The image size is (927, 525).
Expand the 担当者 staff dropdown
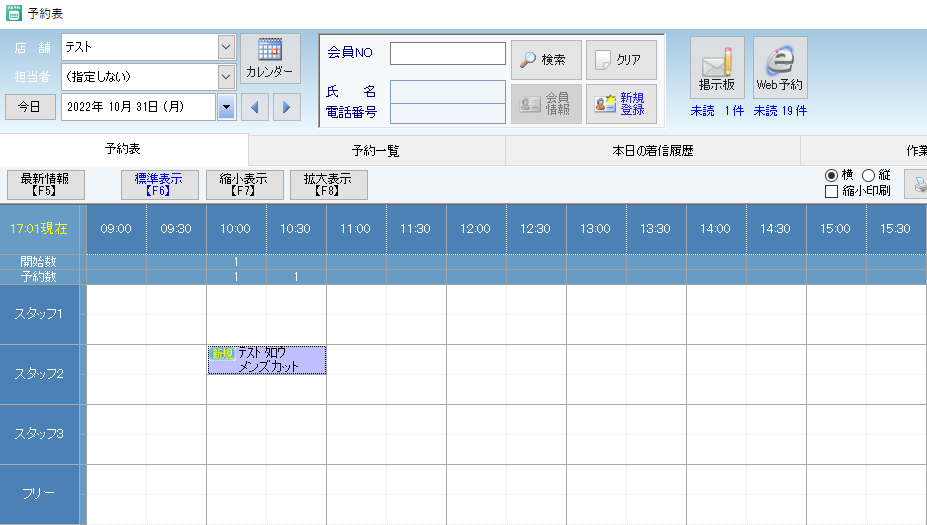click(225, 76)
